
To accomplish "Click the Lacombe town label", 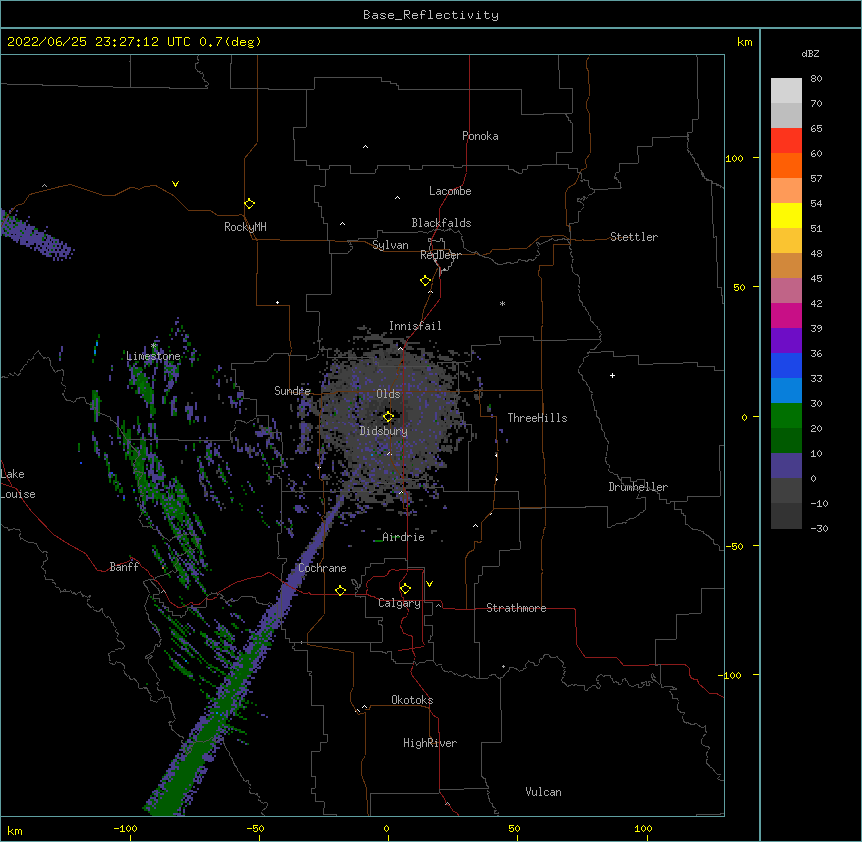I will pos(450,191).
